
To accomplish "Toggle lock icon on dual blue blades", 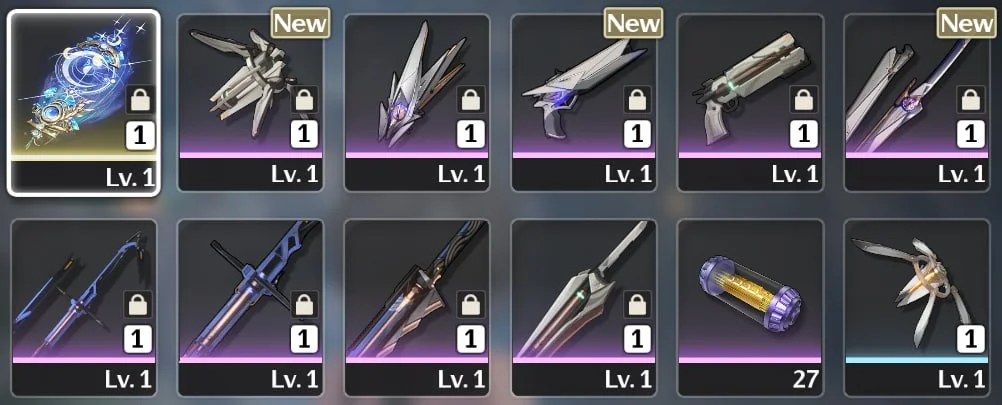I will 139,305.
